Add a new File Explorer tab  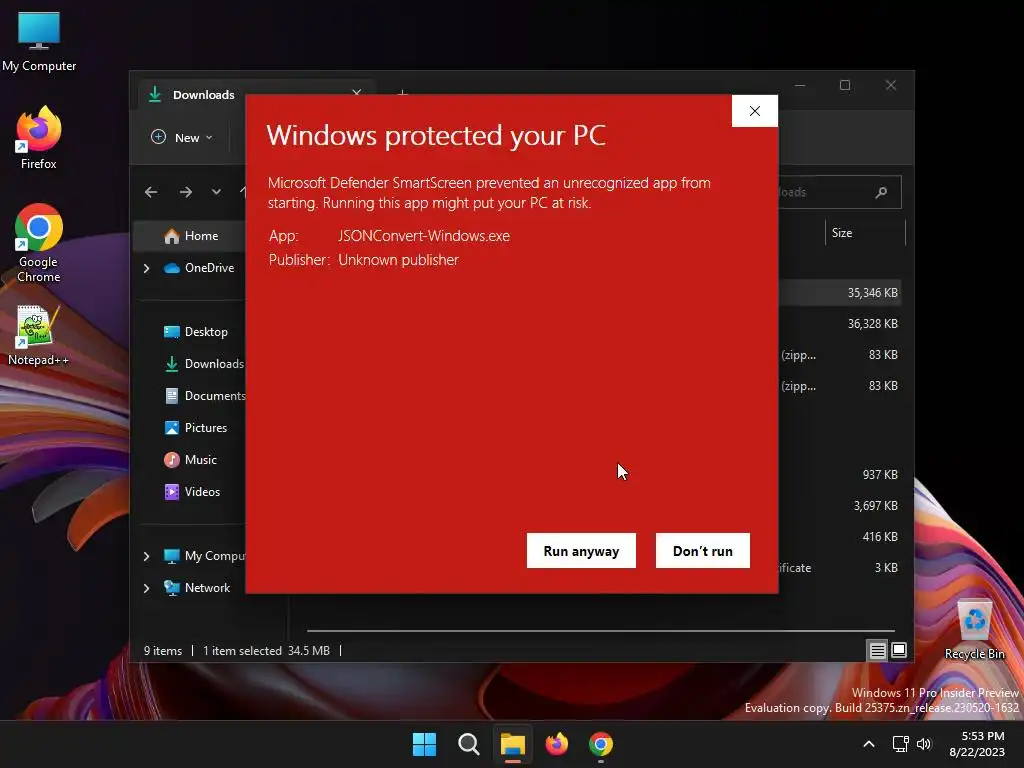coord(403,94)
